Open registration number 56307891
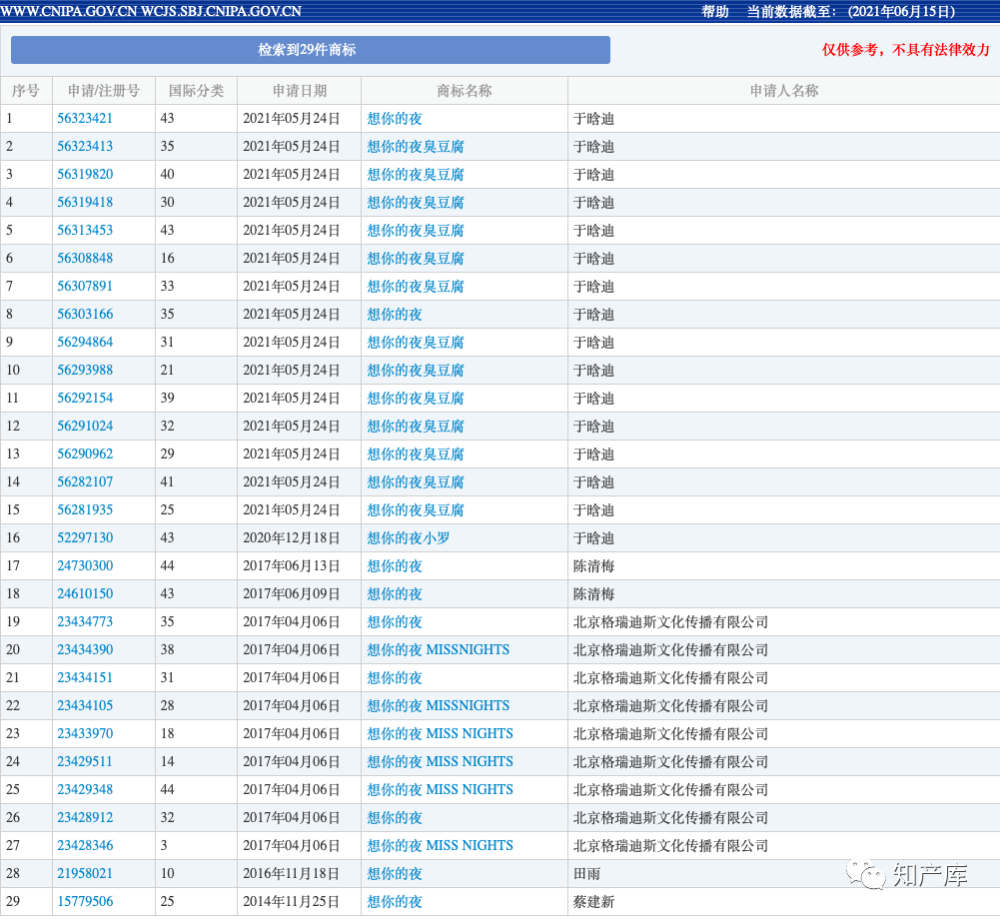 coord(85,286)
